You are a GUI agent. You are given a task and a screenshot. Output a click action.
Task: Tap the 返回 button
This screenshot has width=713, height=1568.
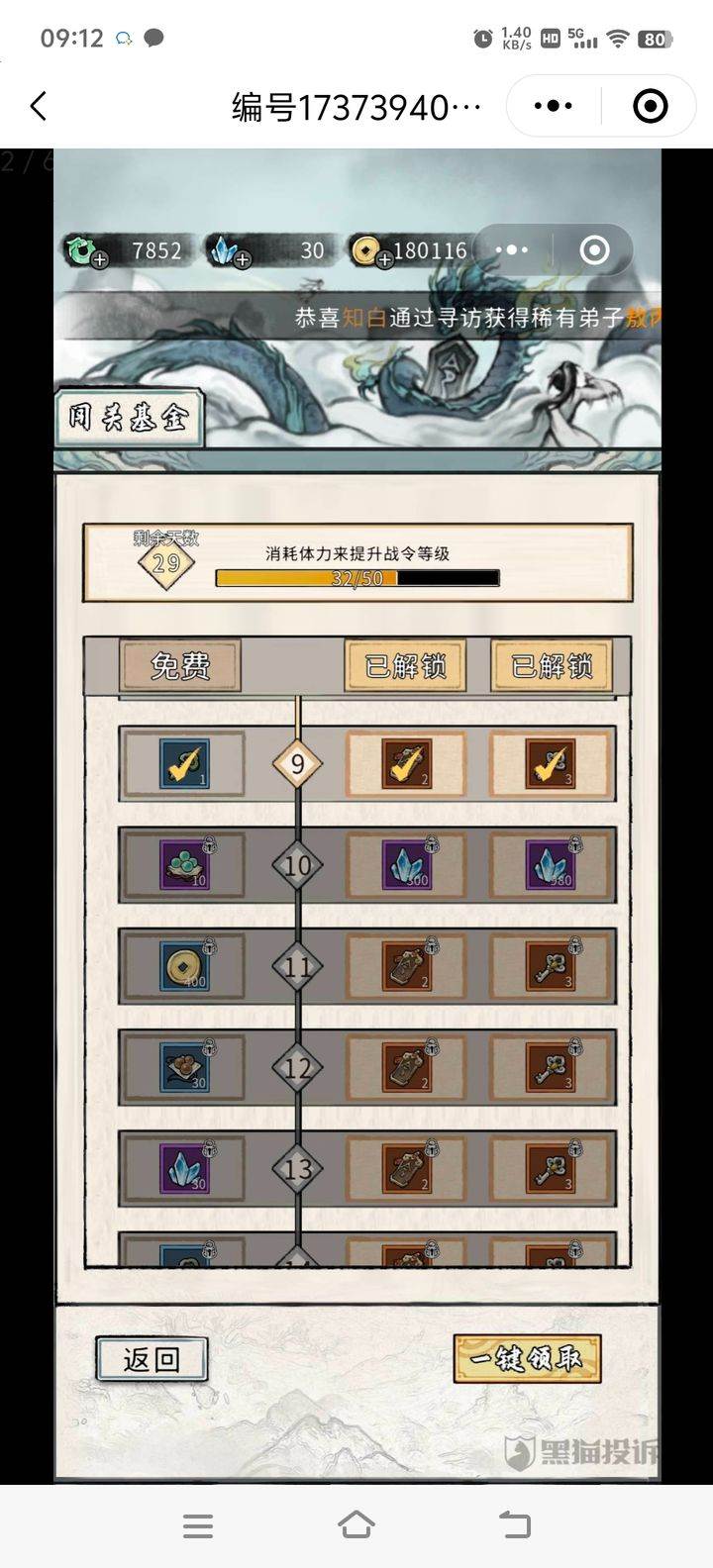coord(152,1358)
